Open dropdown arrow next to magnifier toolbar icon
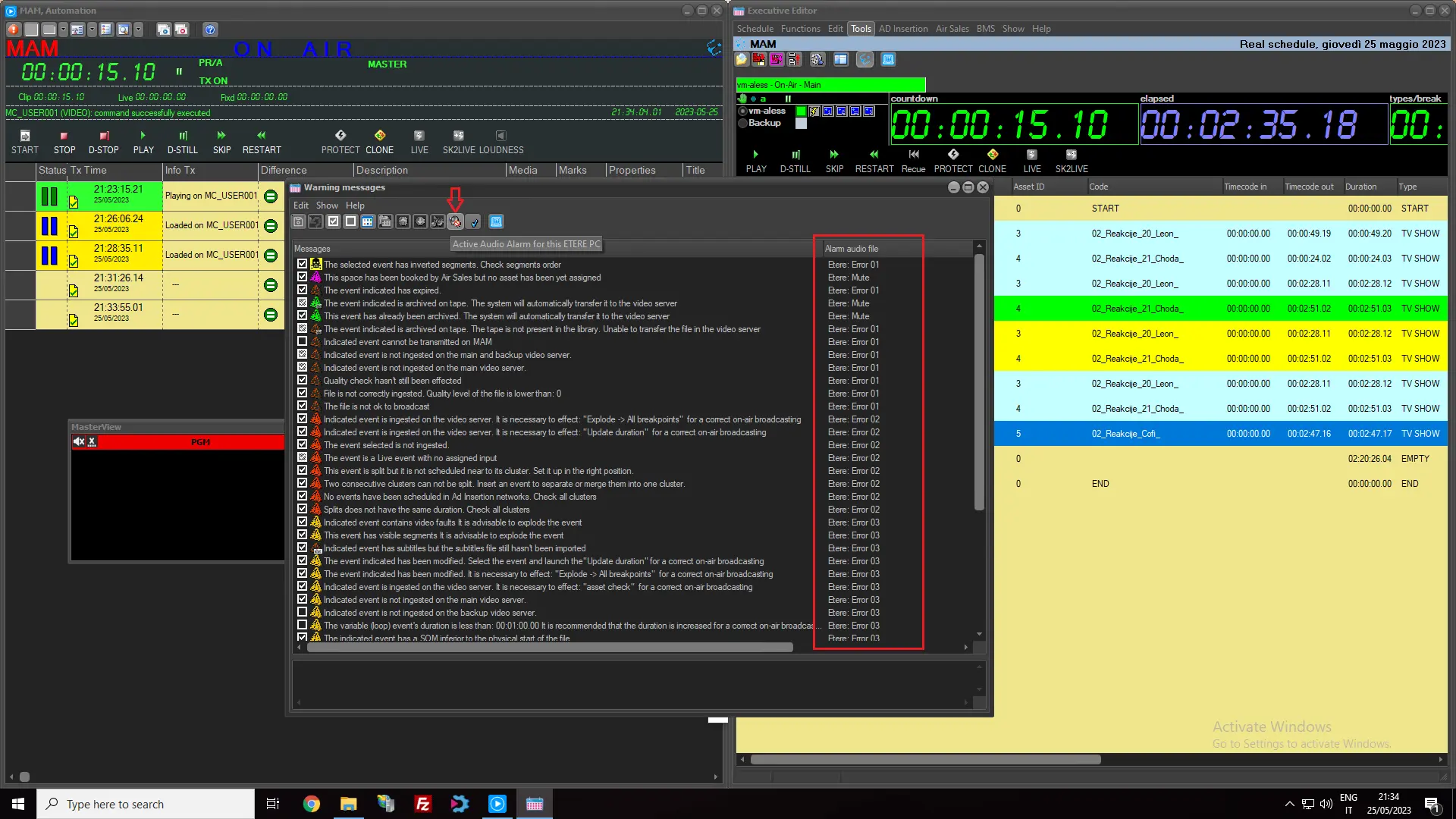Image resolution: width=1456 pixels, height=819 pixels. (x=138, y=30)
